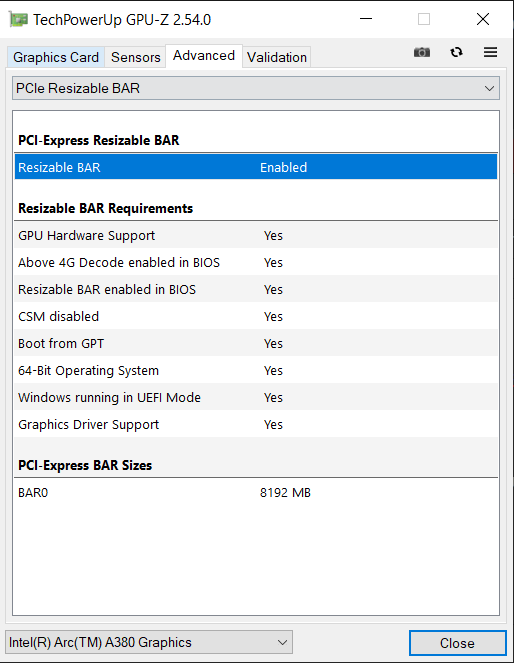Viewport: 514px width, 663px height.
Task: Select the BAR0 row
Action: pyautogui.click(x=256, y=492)
